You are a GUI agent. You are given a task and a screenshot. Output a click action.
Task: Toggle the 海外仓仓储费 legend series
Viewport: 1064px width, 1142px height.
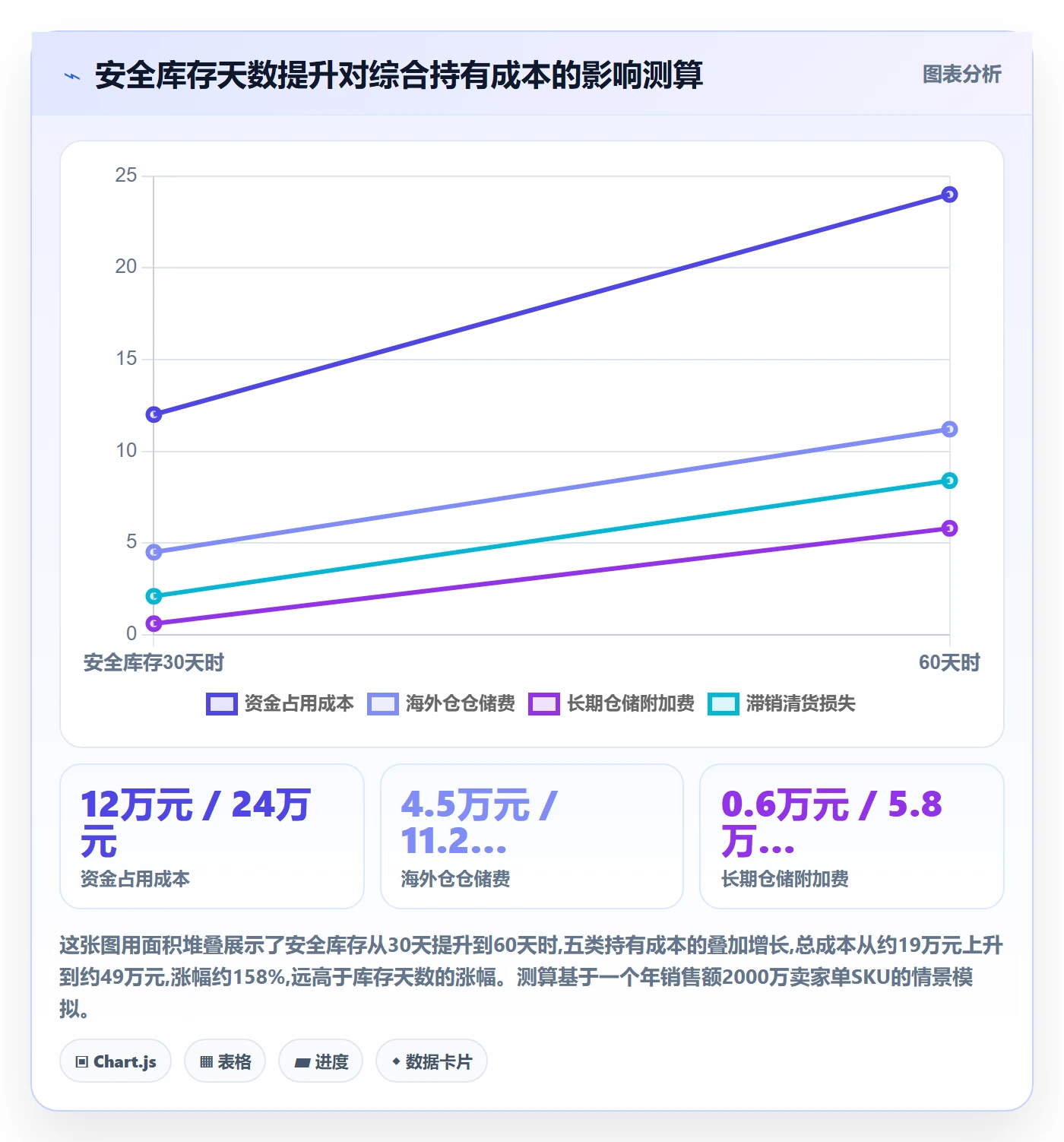[441, 704]
